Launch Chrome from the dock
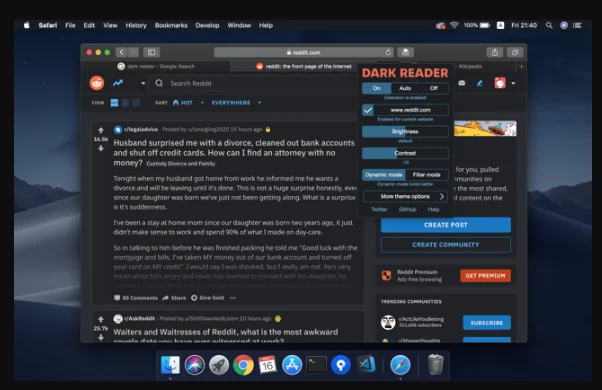This screenshot has width=602, height=390. click(243, 365)
